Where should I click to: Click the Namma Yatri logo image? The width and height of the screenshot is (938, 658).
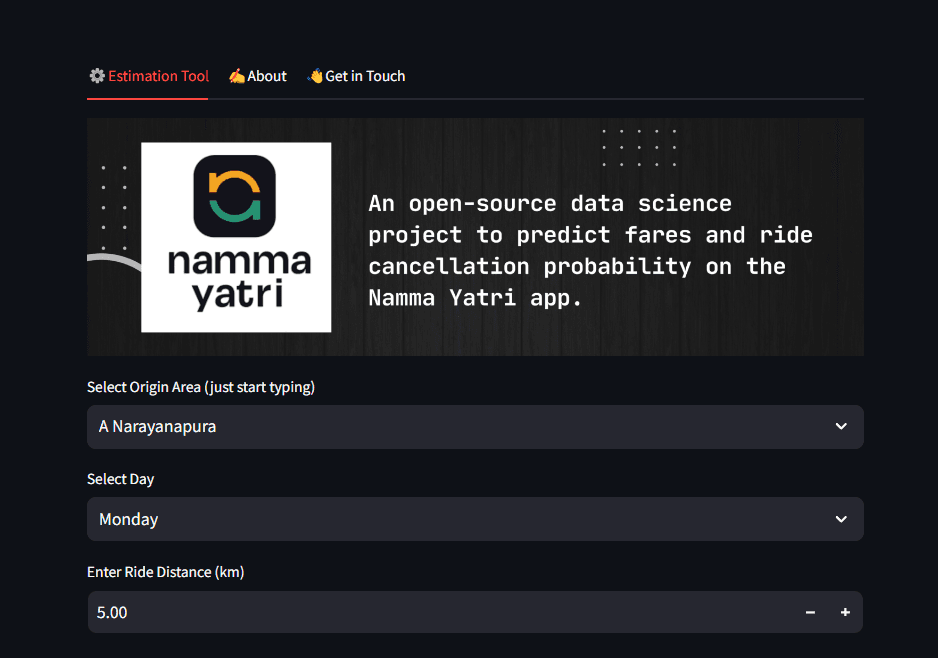pos(236,237)
